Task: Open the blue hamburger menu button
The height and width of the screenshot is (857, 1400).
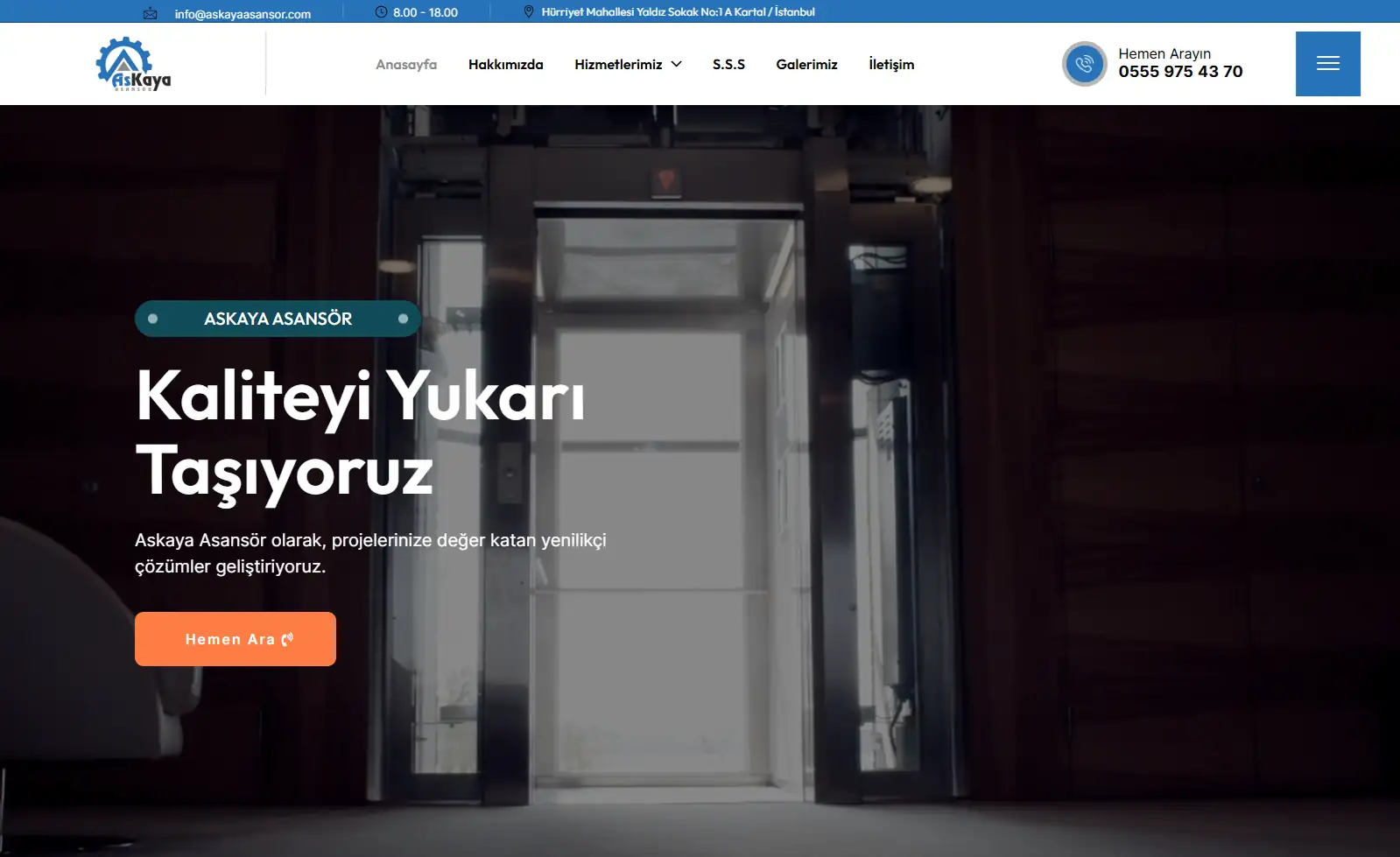Action: (1327, 64)
